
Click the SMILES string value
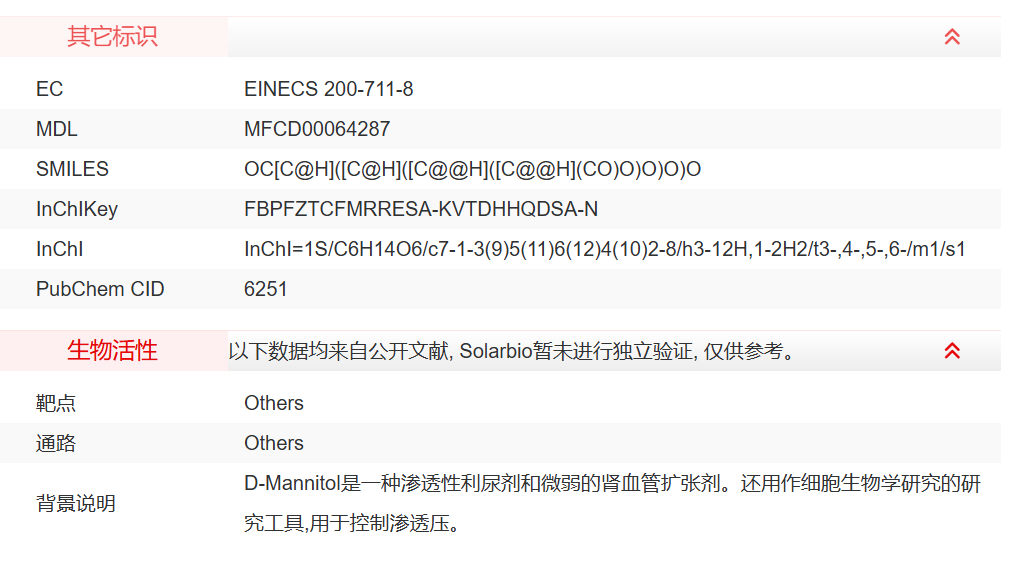pyautogui.click(x=472, y=169)
